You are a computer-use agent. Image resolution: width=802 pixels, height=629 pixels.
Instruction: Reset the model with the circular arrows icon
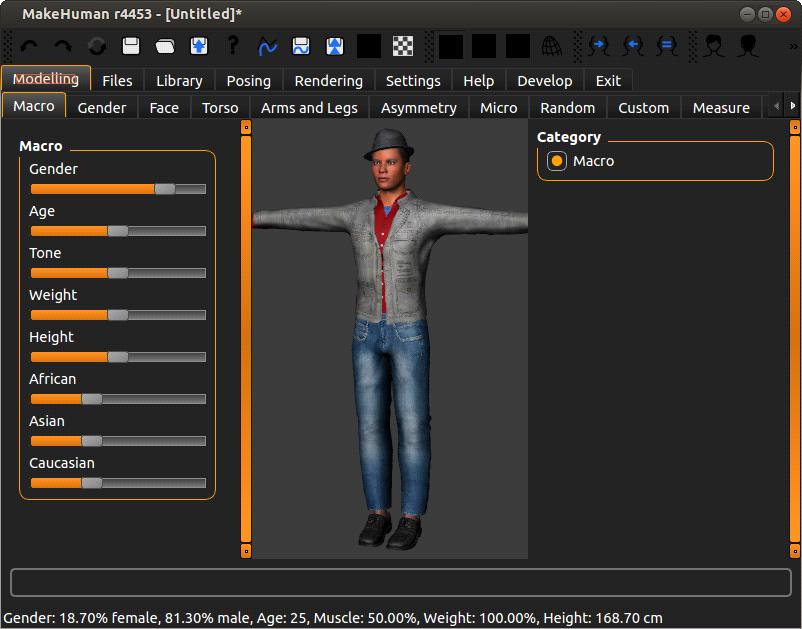[x=97, y=46]
